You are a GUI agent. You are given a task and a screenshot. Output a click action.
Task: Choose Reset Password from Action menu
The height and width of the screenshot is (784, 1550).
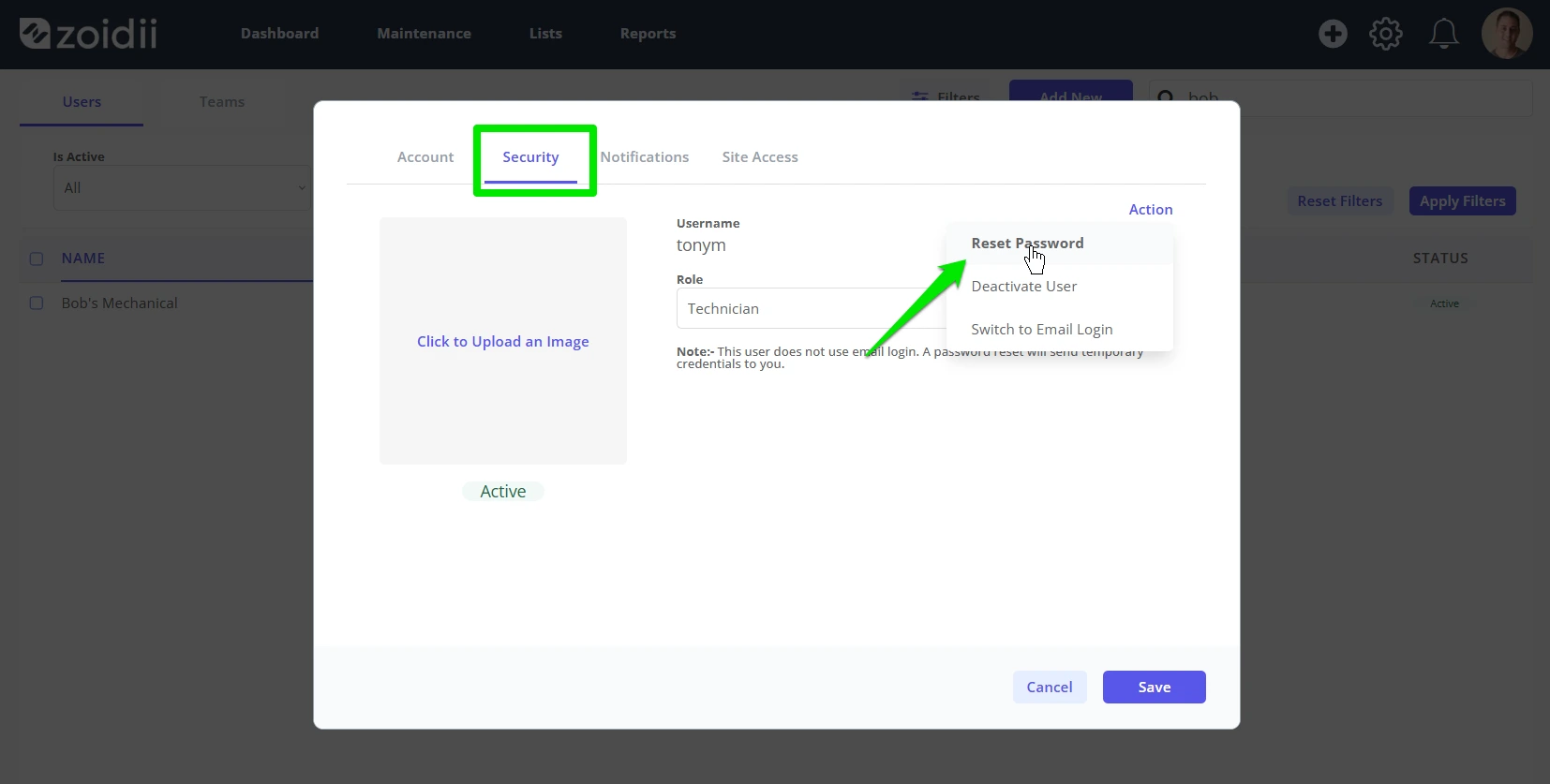click(x=1060, y=244)
